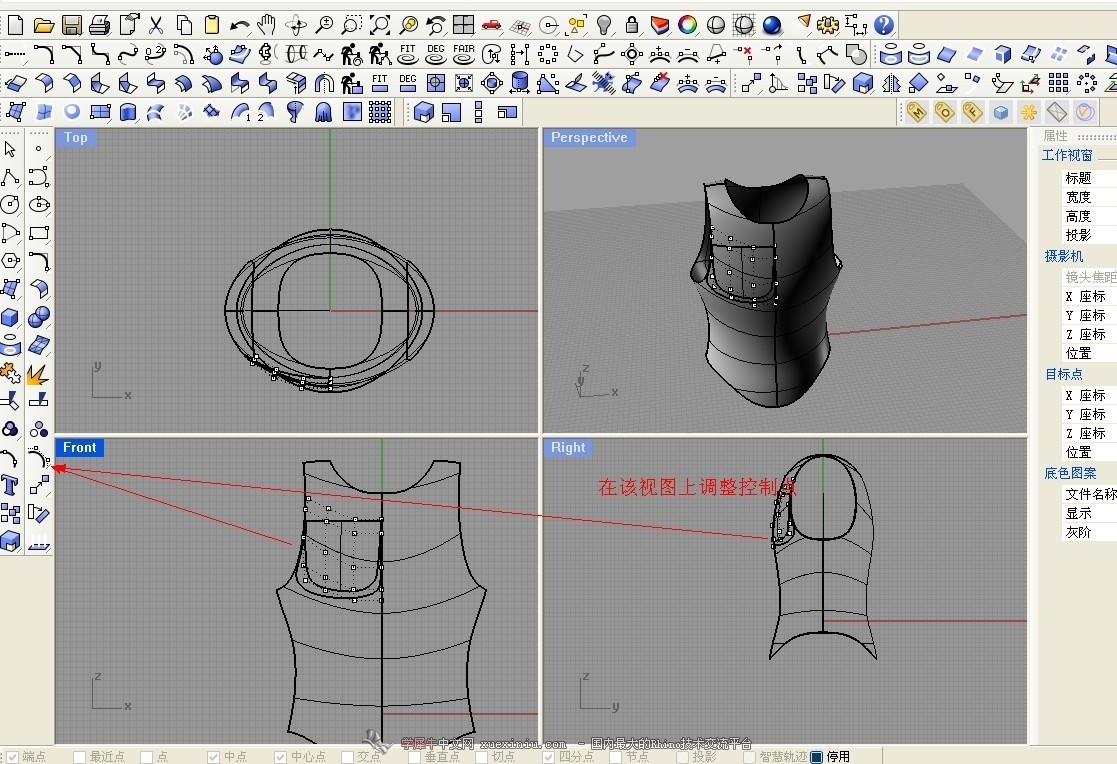Click the Front viewport title

coord(80,448)
